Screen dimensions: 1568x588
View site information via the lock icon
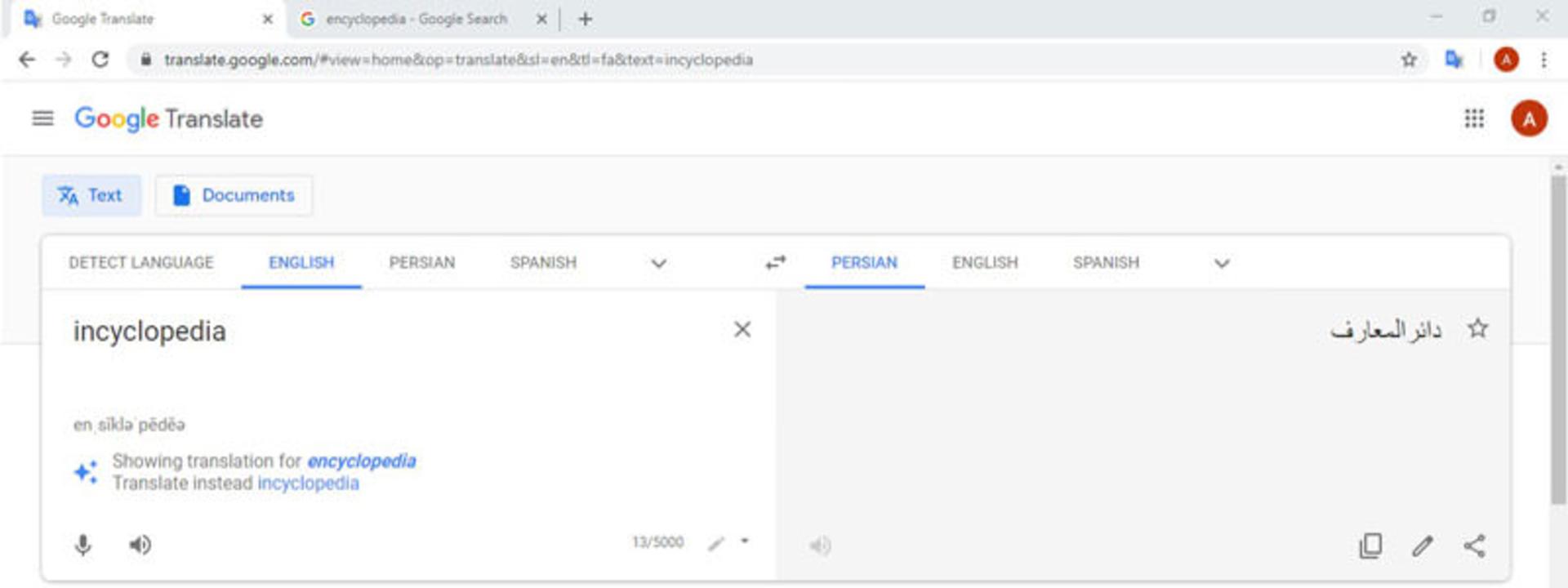click(146, 60)
